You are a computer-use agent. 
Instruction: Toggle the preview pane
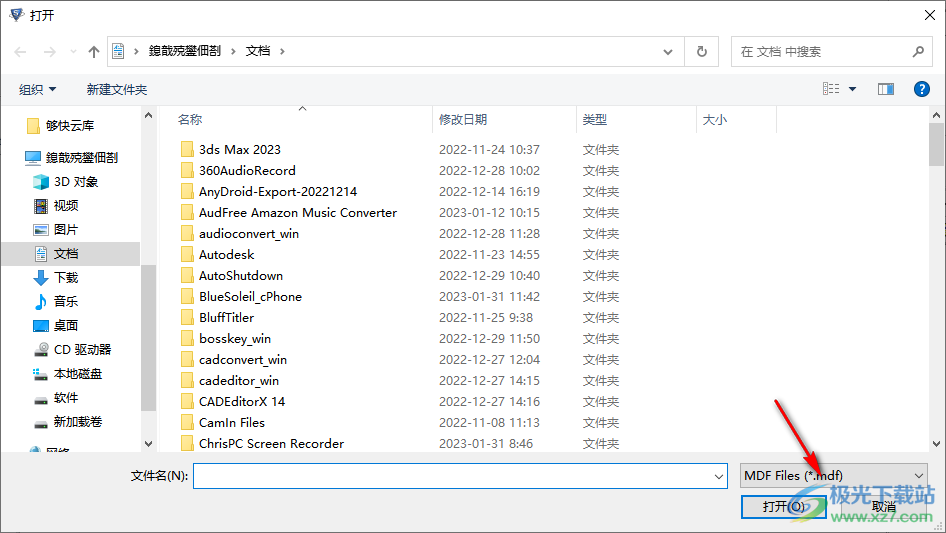click(886, 89)
